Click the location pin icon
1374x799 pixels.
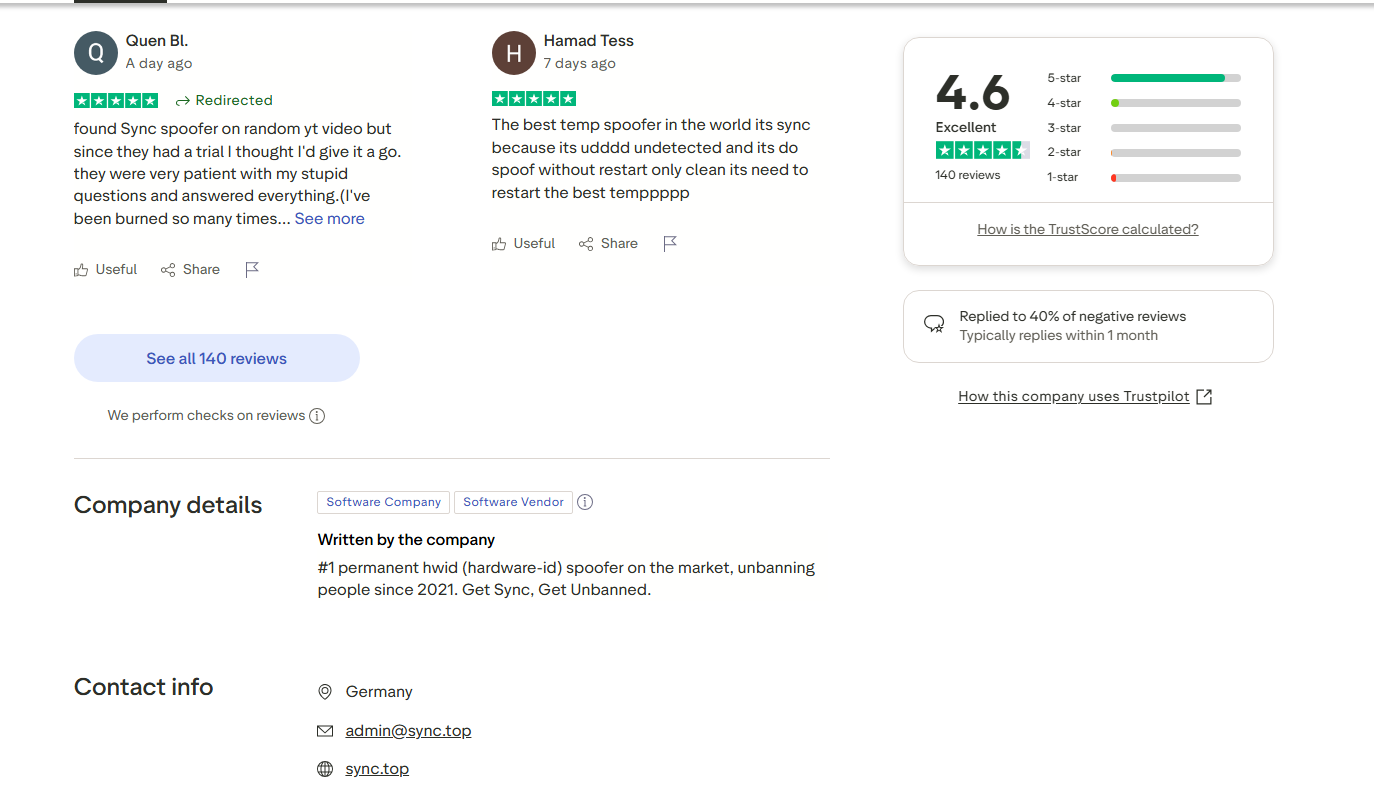point(325,692)
